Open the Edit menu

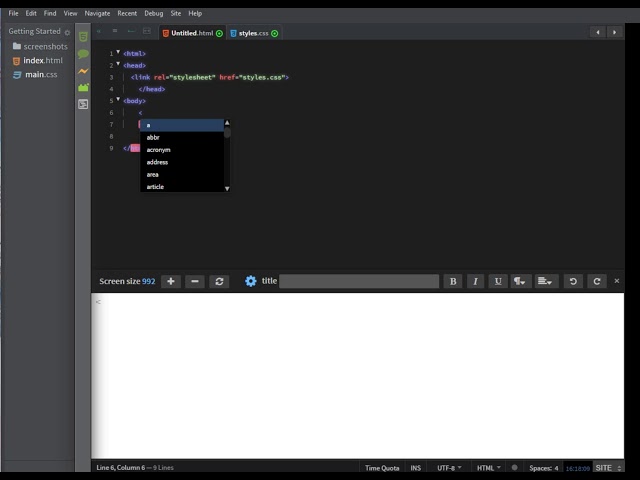31,13
